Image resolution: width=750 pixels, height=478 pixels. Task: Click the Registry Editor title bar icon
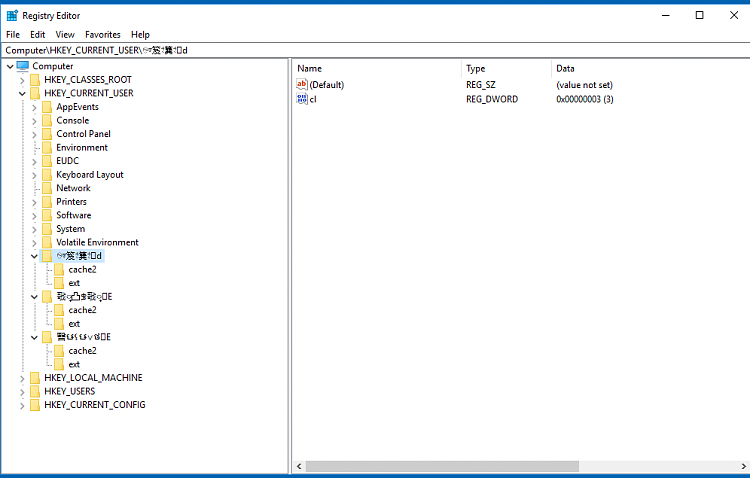[x=12, y=15]
